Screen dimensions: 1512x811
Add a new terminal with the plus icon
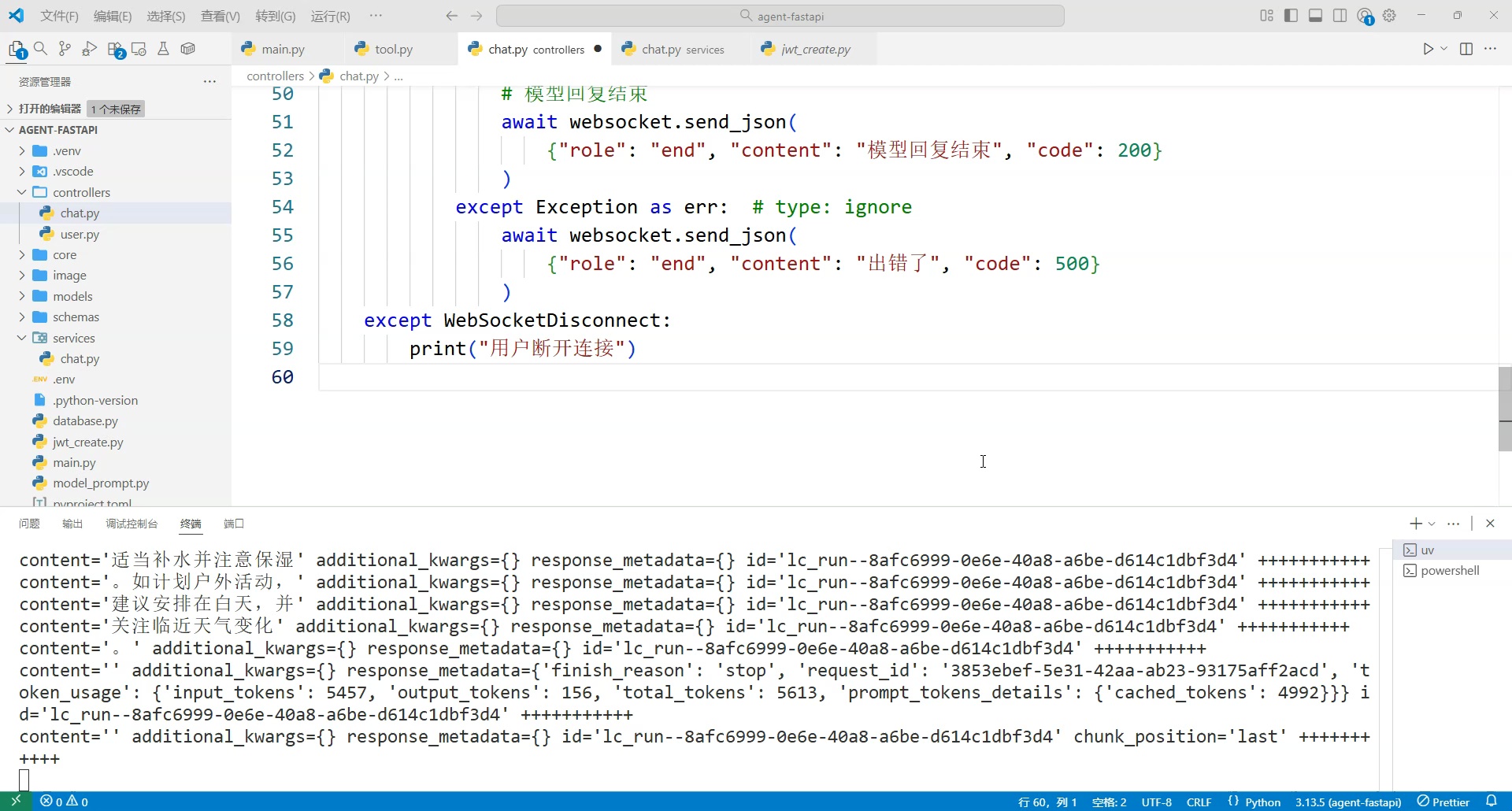point(1415,524)
